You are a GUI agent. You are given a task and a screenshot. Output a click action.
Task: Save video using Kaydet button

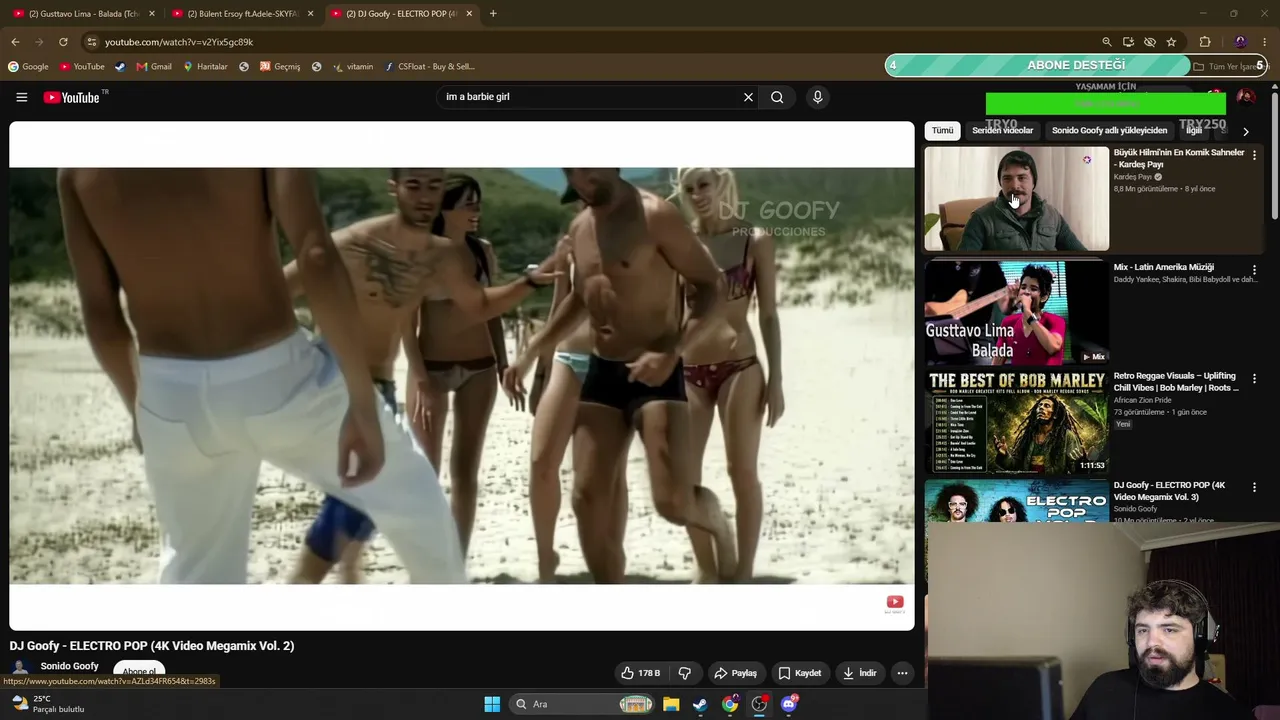tap(800, 673)
